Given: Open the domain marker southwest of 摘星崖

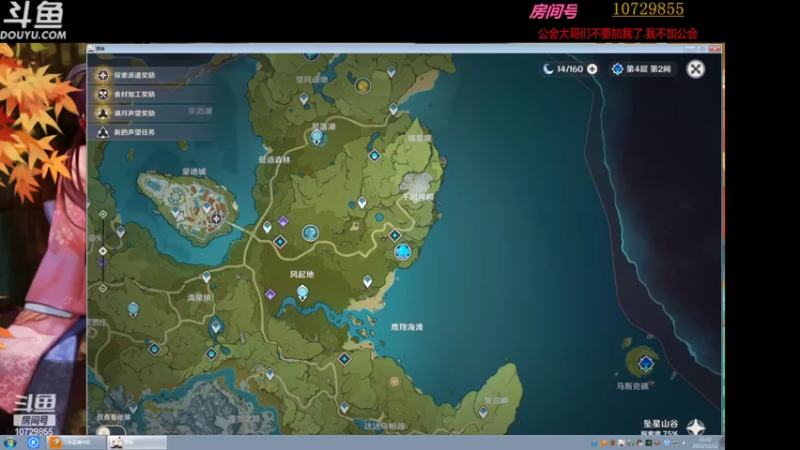Looking at the screenshot, I should point(374,155).
